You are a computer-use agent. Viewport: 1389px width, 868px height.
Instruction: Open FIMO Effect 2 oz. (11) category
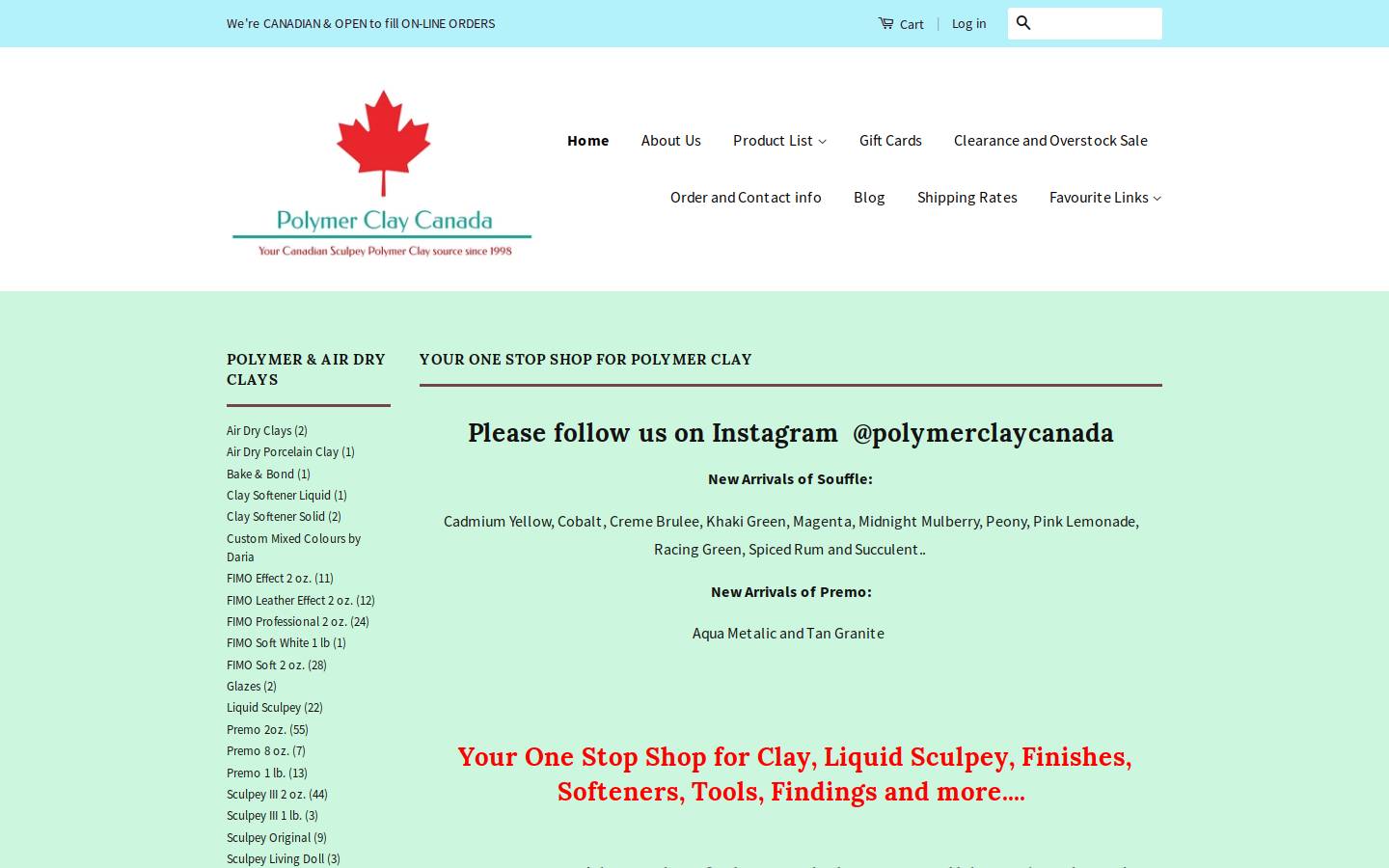pyautogui.click(x=280, y=578)
